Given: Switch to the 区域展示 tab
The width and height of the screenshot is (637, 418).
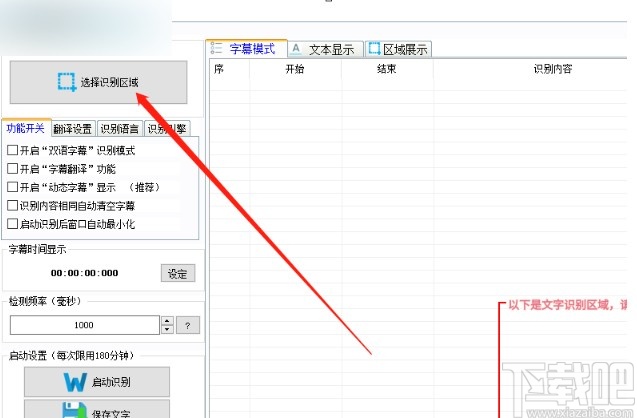Looking at the screenshot, I should point(398,50).
